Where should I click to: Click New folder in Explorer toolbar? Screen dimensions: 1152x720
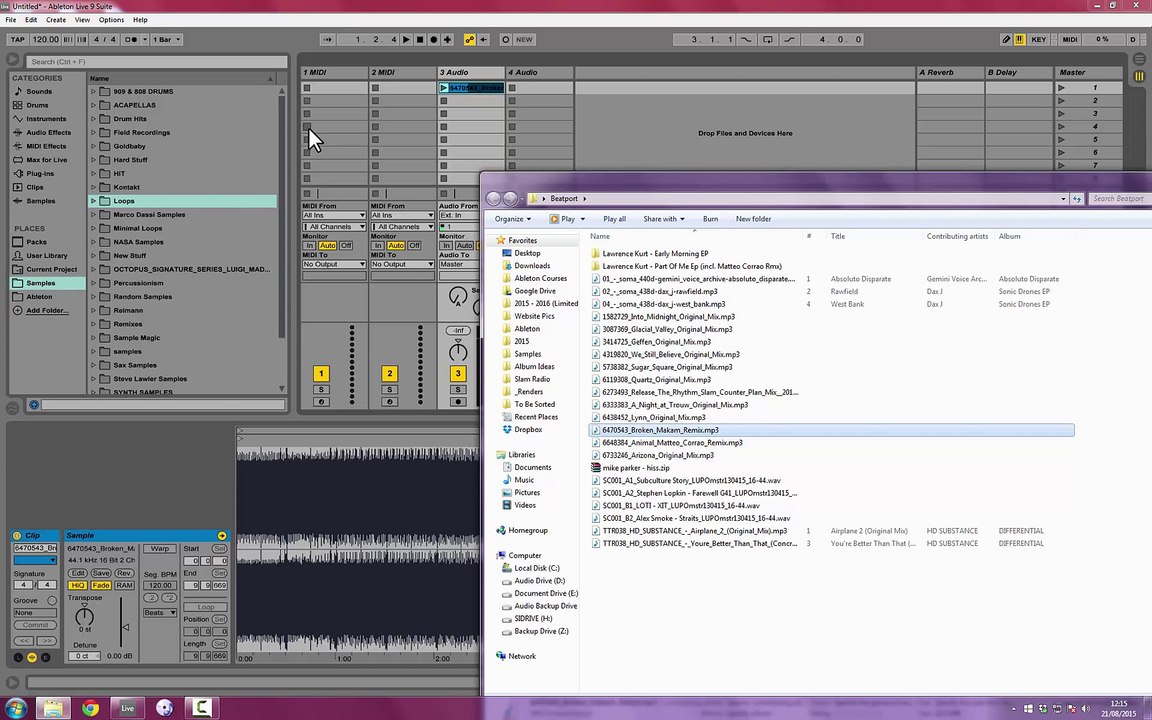(753, 219)
